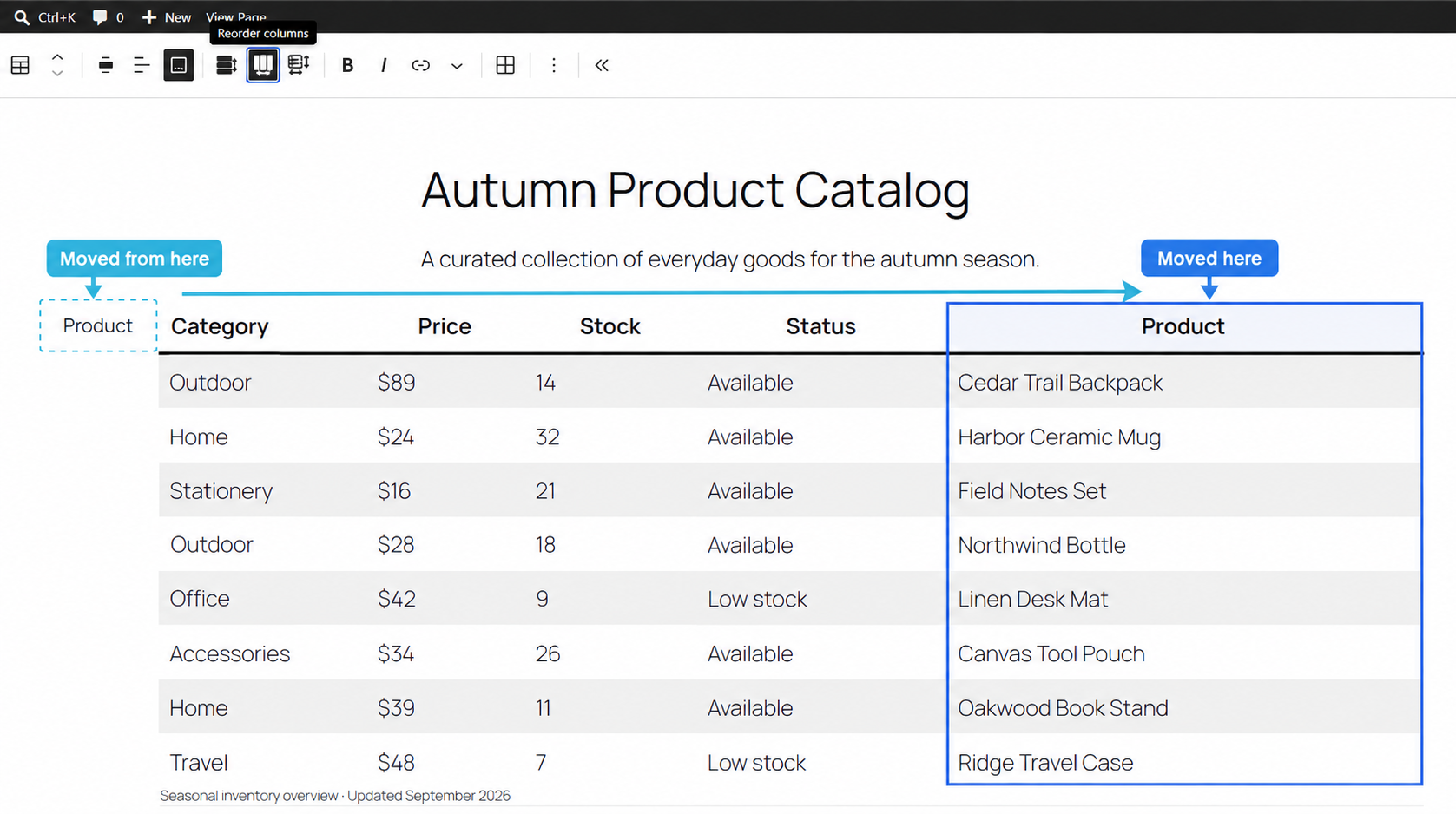The height and width of the screenshot is (814, 1456).
Task: Open the Edit table grid icon menu
Action: pyautogui.click(x=505, y=65)
